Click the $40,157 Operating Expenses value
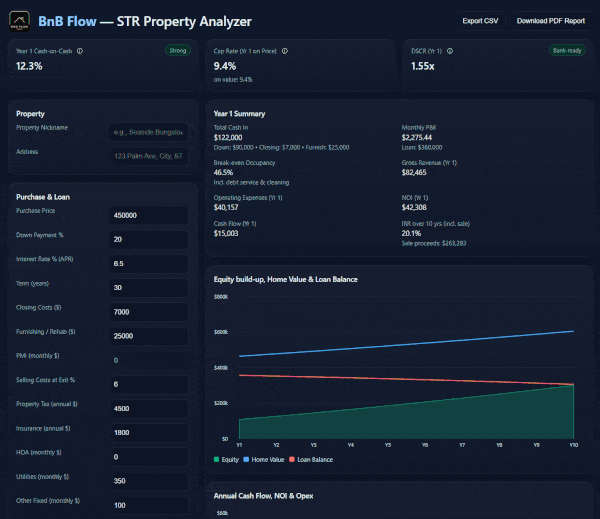 pyautogui.click(x=226, y=207)
